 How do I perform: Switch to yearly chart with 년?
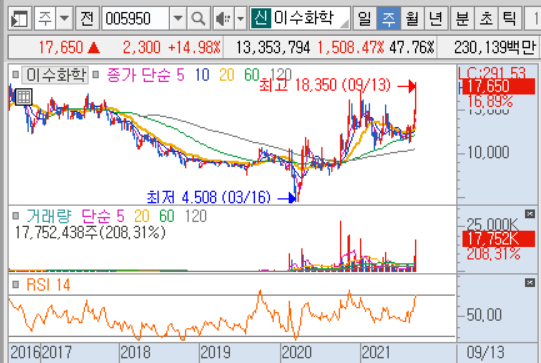tap(436, 18)
